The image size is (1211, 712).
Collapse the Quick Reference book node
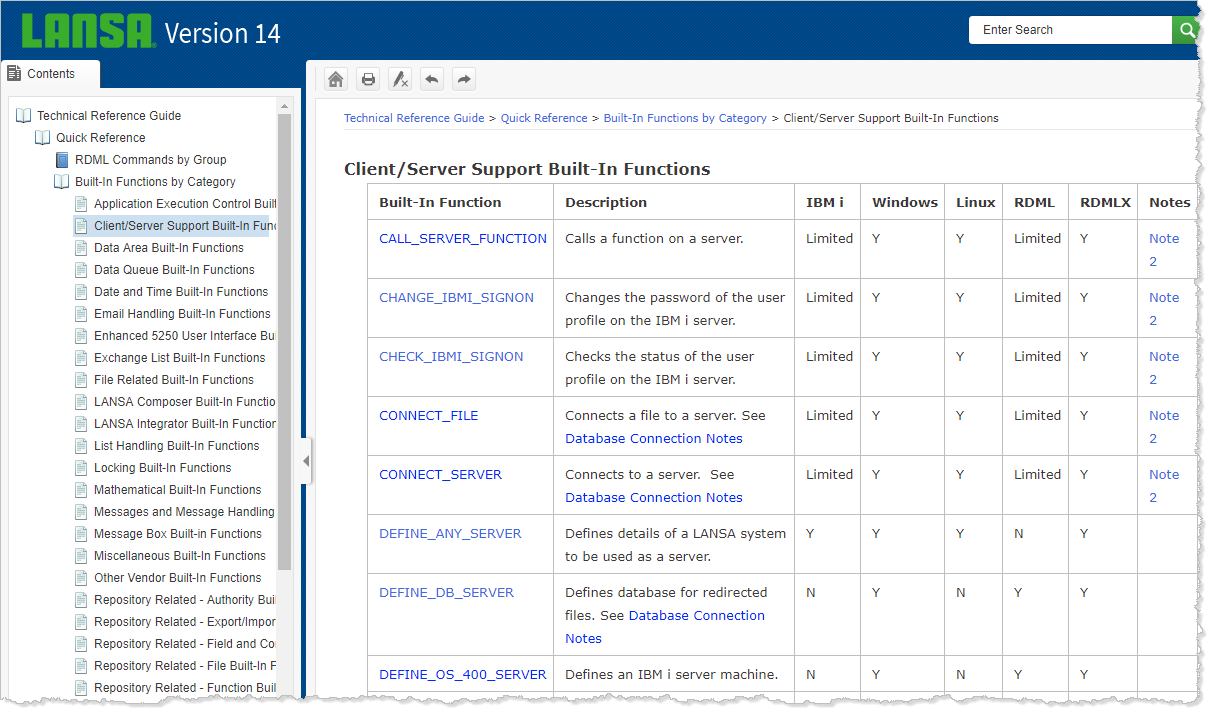[x=43, y=138]
